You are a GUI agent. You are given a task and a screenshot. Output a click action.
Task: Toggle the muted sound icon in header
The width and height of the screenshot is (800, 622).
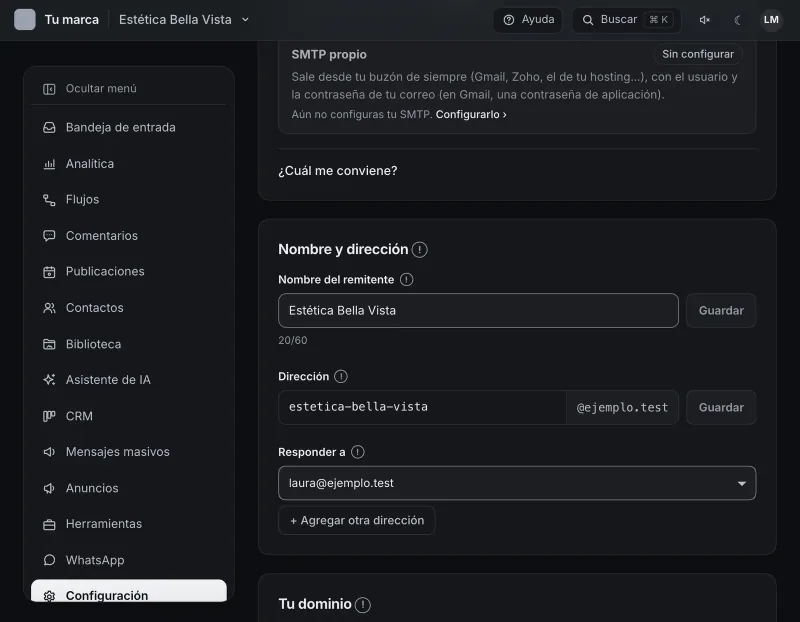click(705, 20)
